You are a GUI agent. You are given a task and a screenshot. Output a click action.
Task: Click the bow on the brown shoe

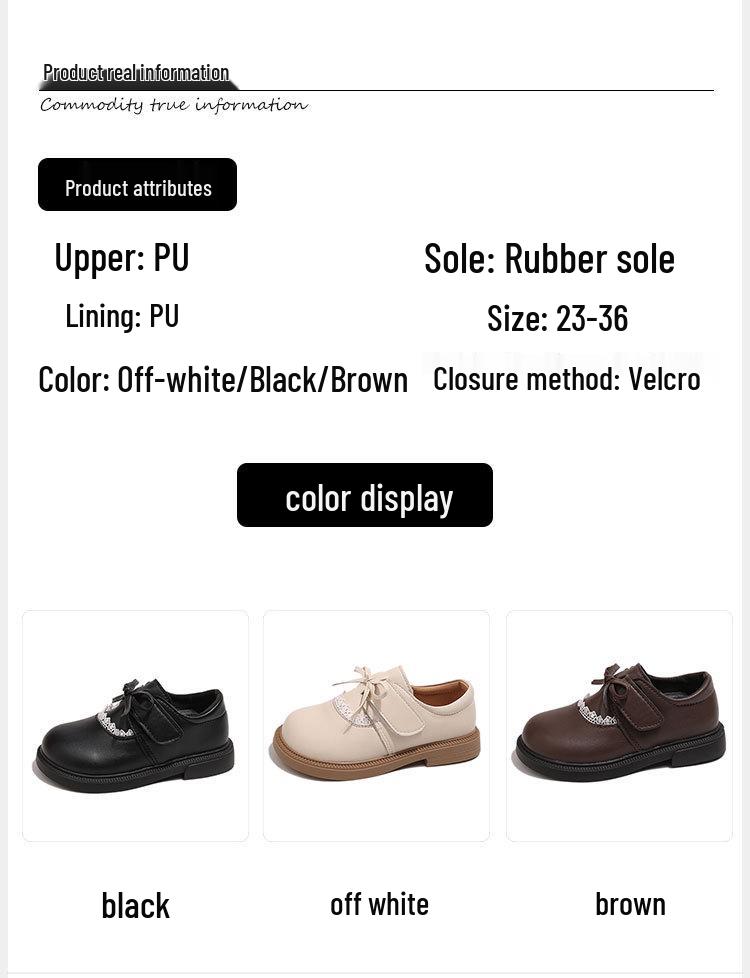614,680
